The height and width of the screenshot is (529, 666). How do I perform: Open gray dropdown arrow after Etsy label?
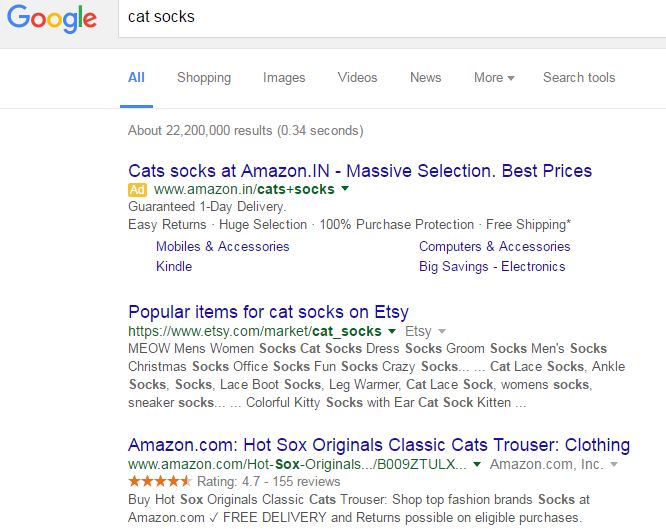pyautogui.click(x=441, y=331)
